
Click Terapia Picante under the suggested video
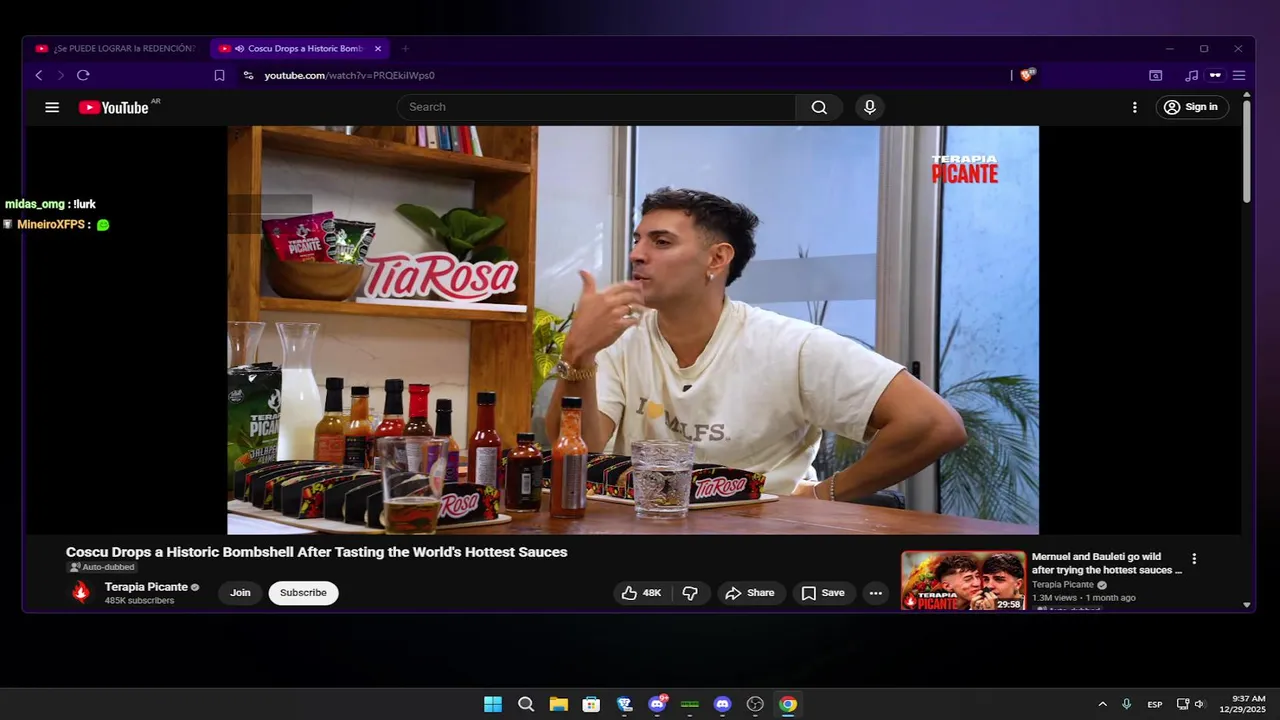tap(1063, 584)
